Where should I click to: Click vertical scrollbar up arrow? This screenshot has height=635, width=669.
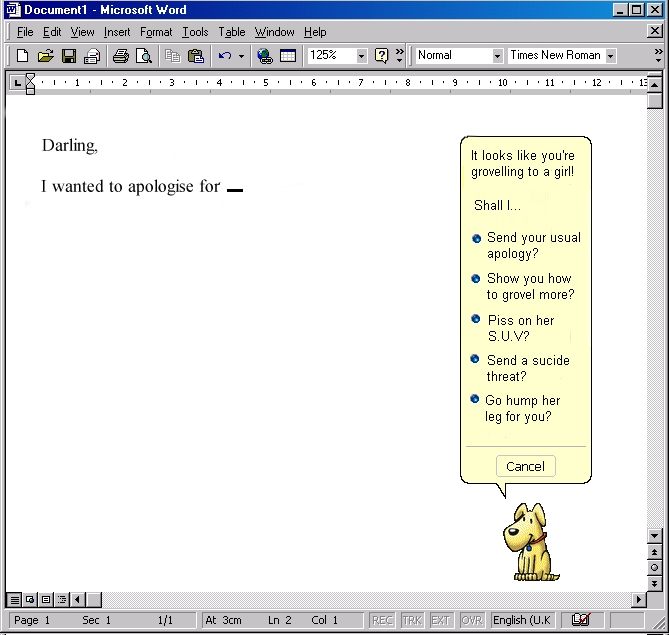click(x=654, y=84)
